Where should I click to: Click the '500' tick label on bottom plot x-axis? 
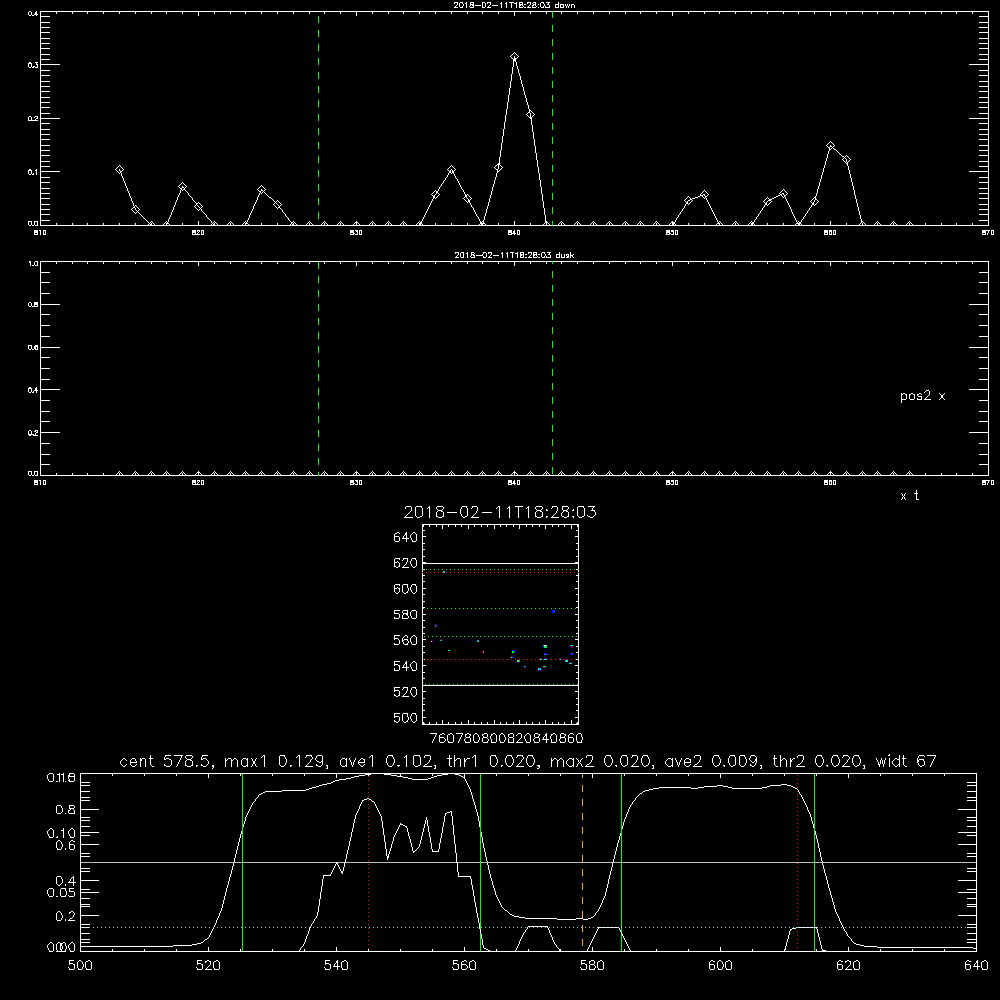pyautogui.click(x=80, y=966)
